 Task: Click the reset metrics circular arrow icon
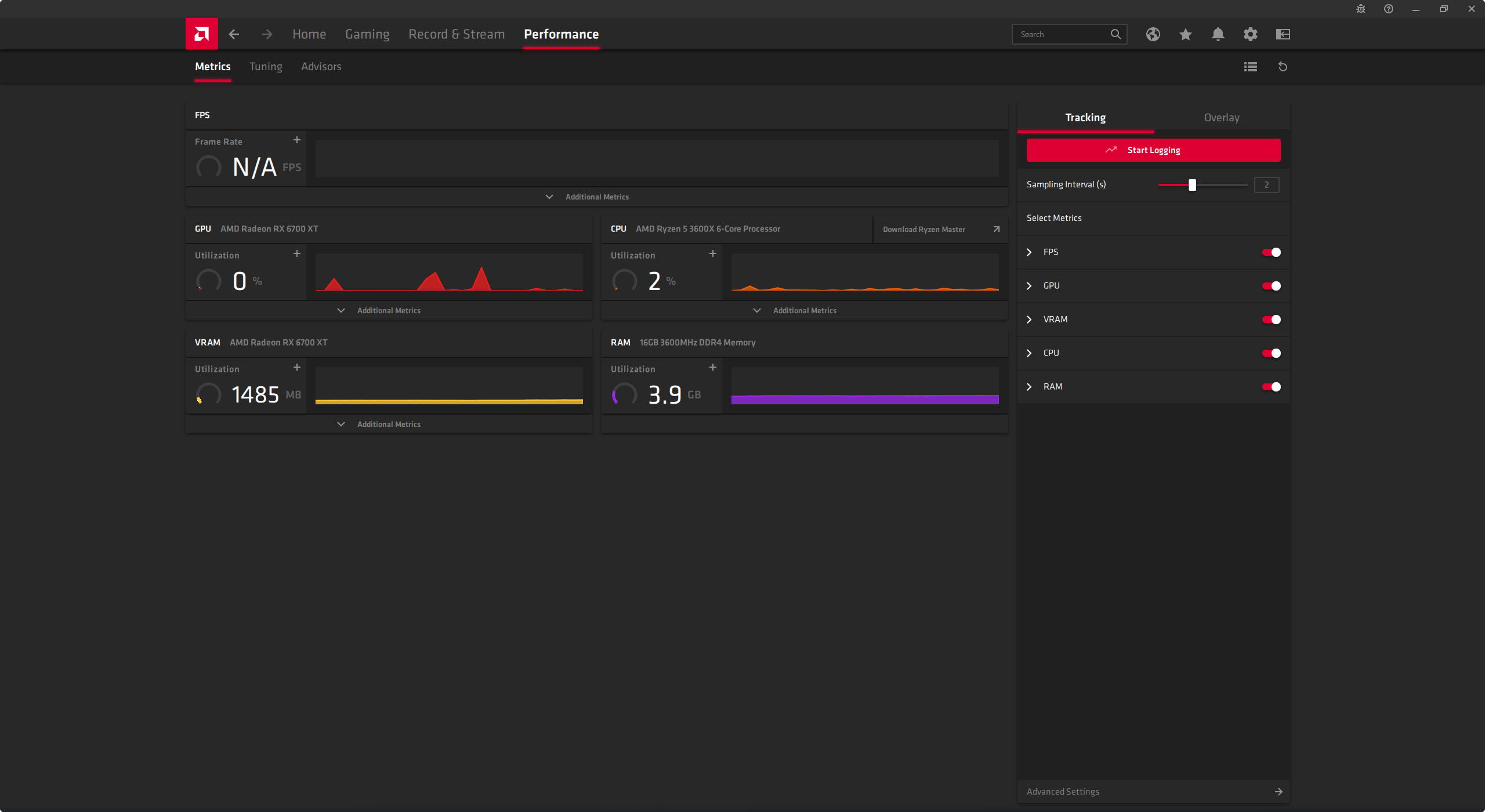pyautogui.click(x=1283, y=67)
